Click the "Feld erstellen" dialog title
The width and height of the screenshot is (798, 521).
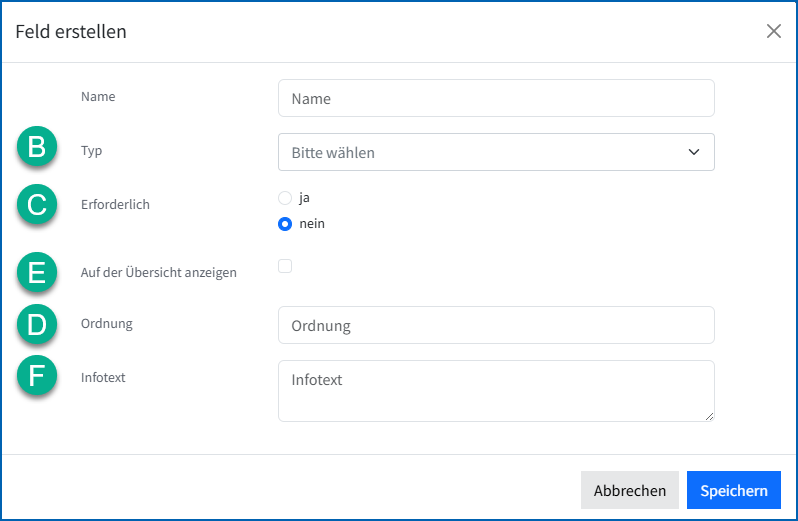pyautogui.click(x=70, y=31)
